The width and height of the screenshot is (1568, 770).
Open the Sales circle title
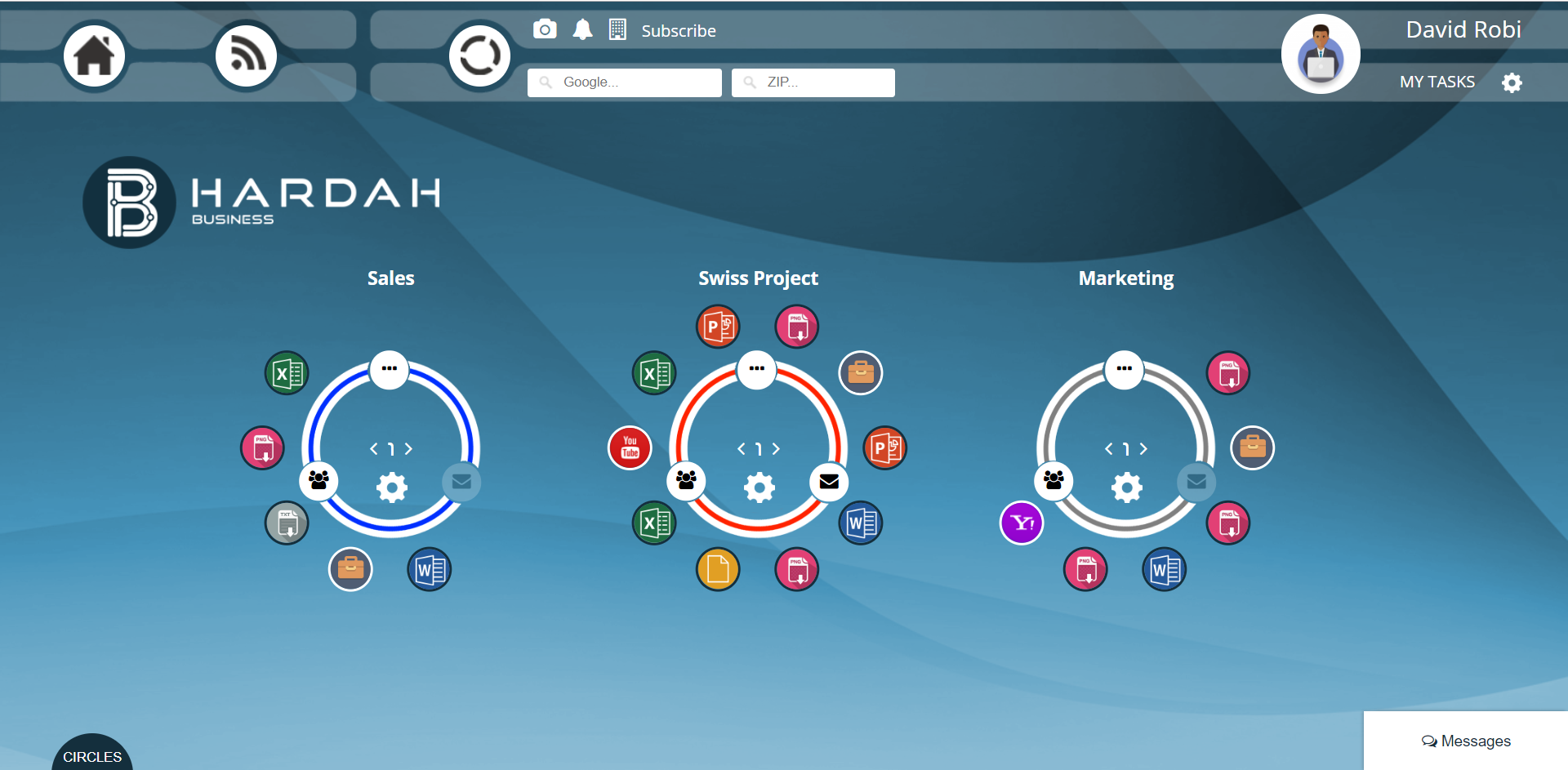tap(390, 278)
